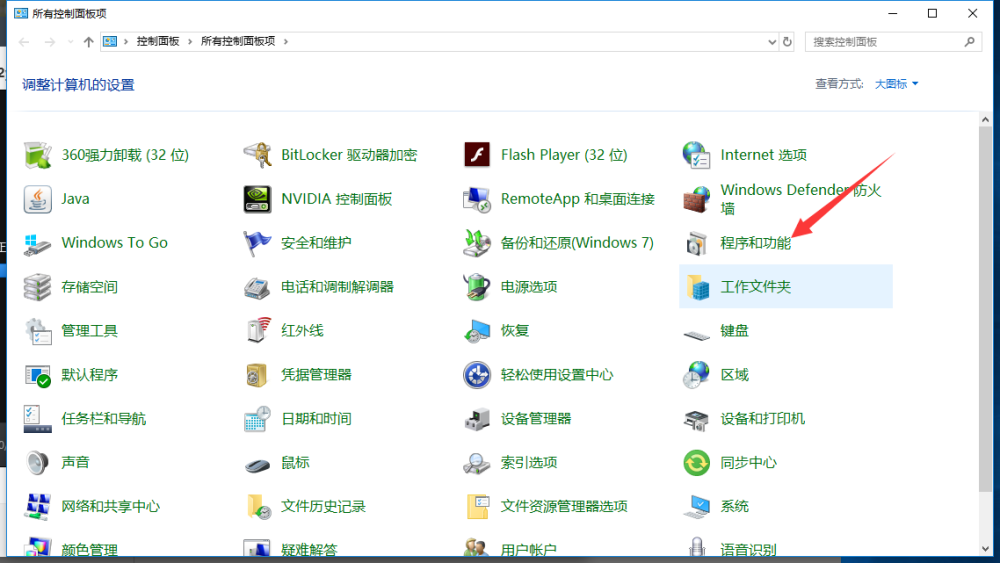Open the 轻松使用设置中心 icon
1000x563 pixels.
477,375
